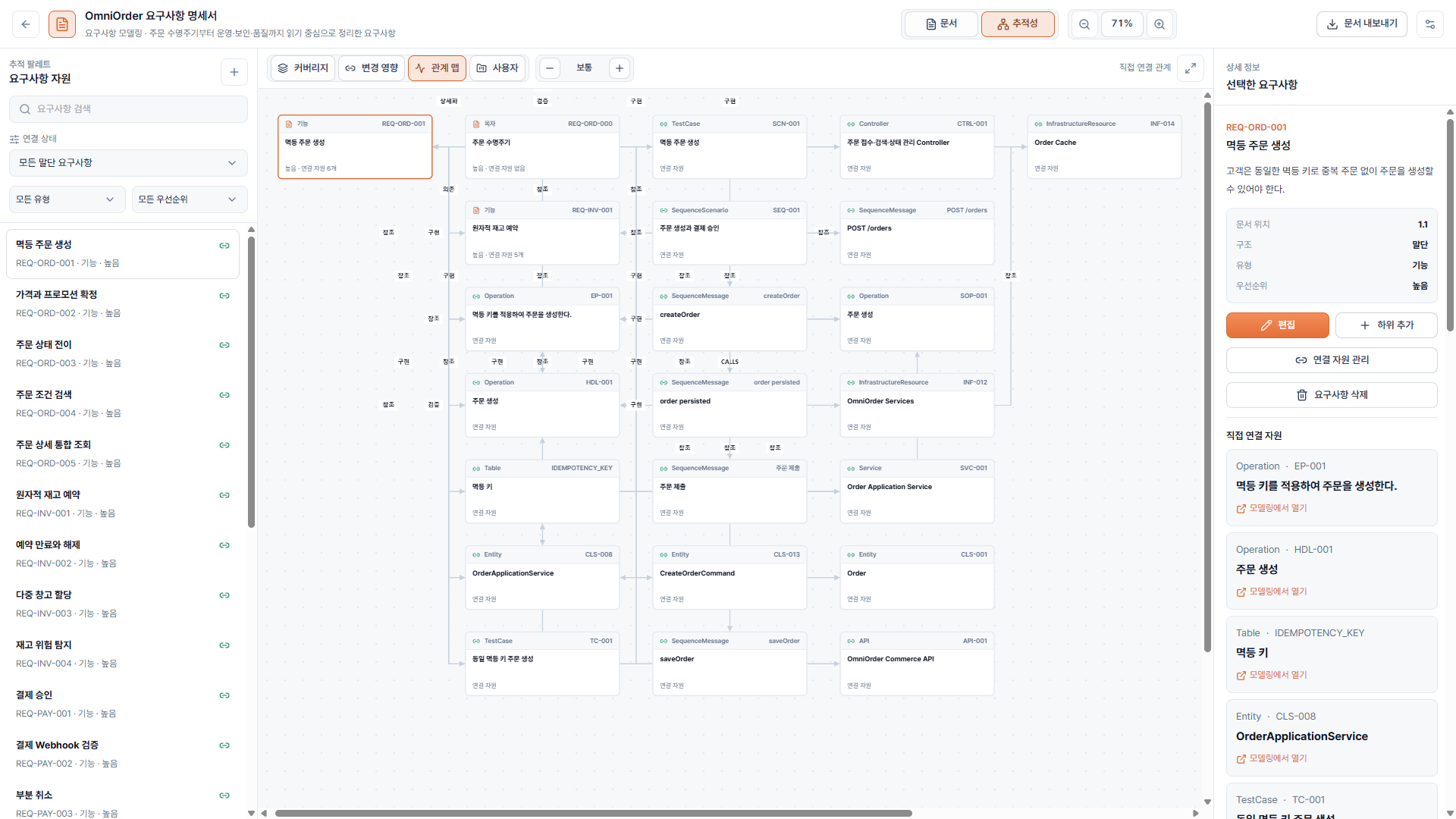Click the orange document icon beside OmniOrder title
The width and height of the screenshot is (1456, 819).
coord(62,24)
